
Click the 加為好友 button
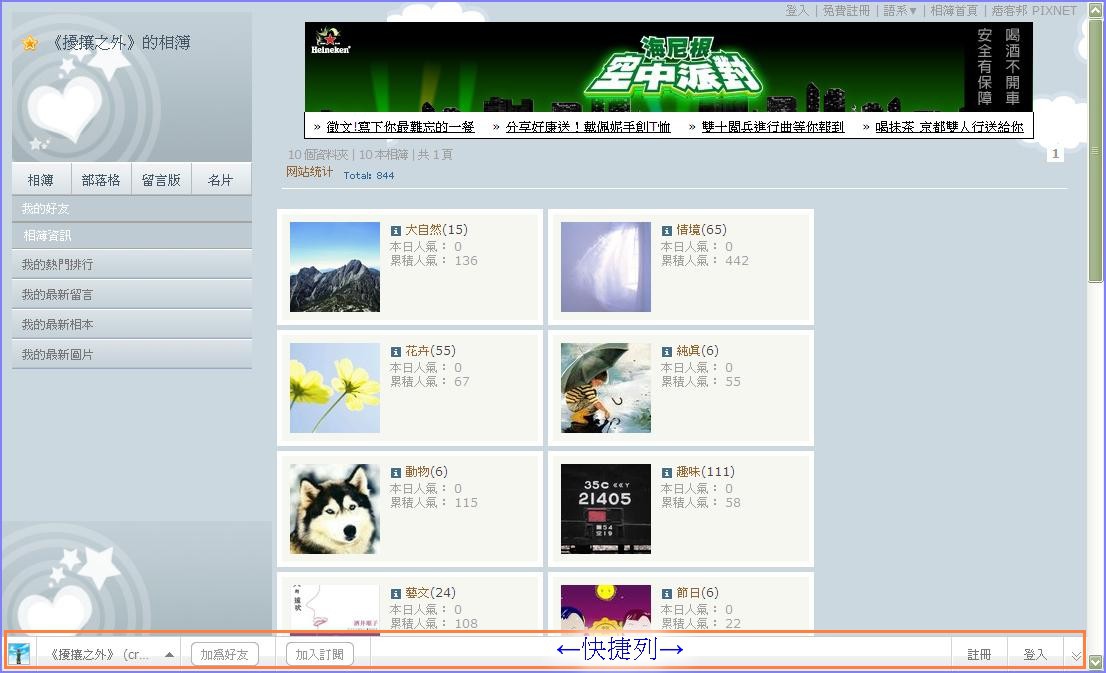coord(224,655)
